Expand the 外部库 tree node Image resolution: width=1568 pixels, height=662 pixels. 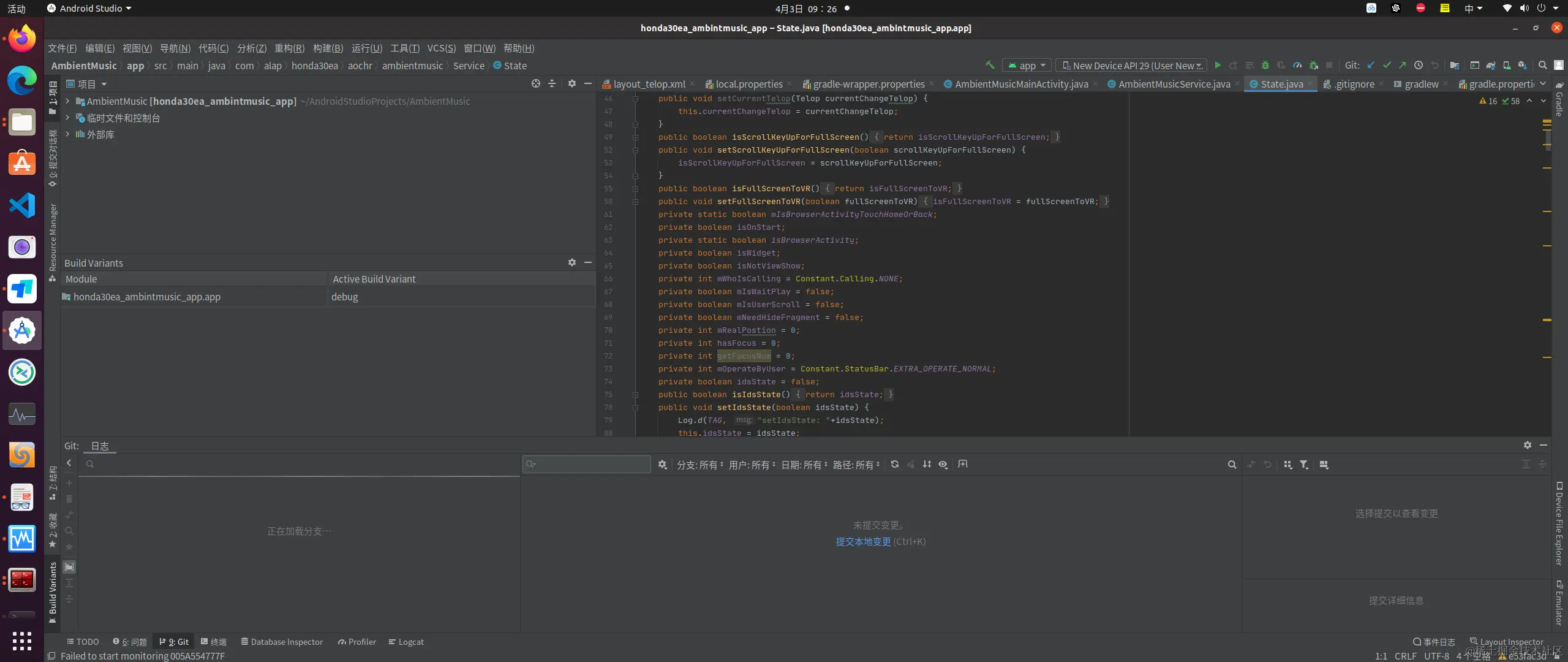67,134
